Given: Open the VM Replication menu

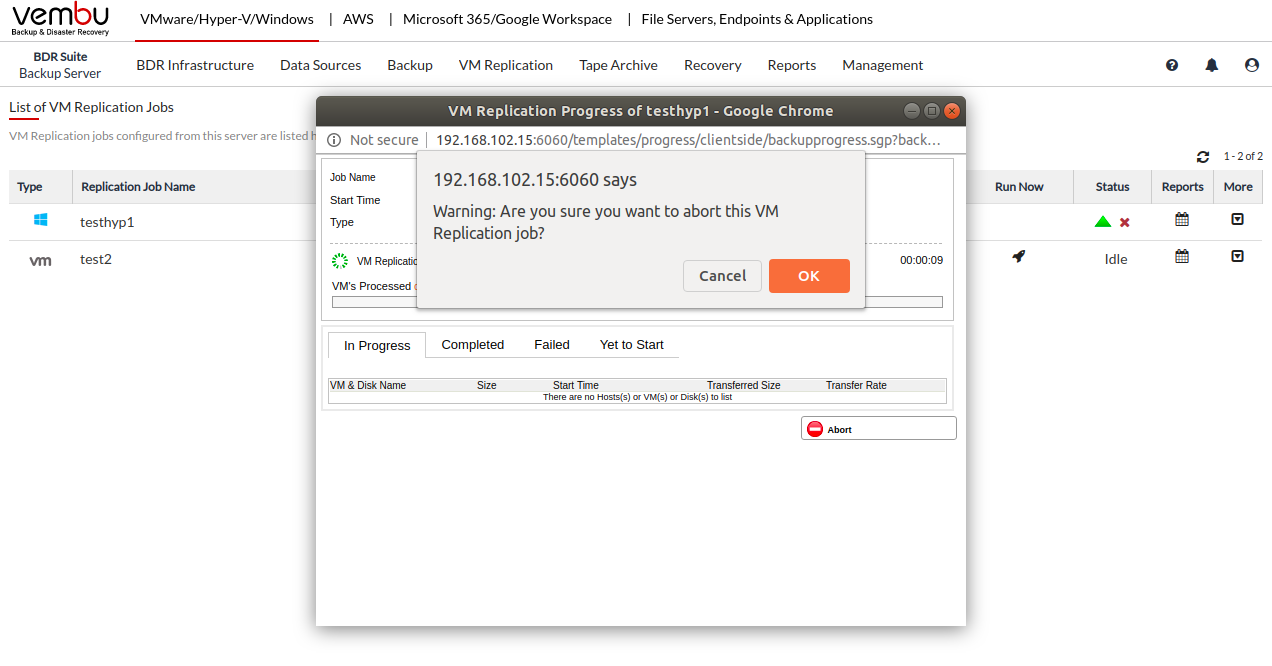Looking at the screenshot, I should coord(505,65).
